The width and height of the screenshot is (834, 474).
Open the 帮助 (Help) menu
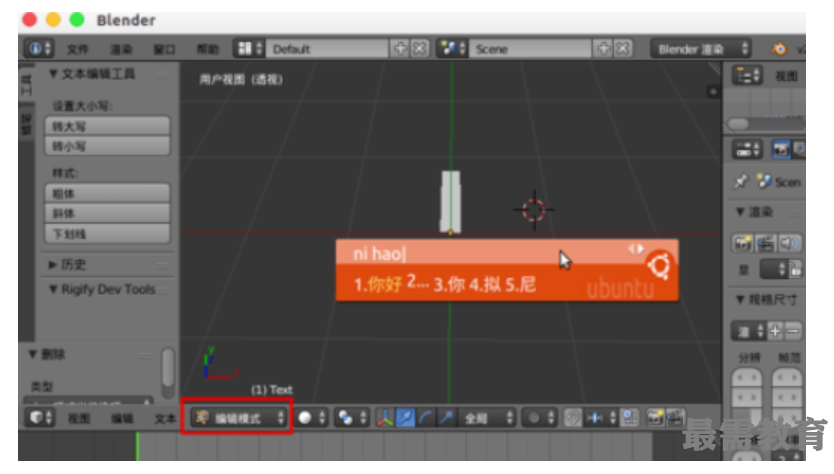(207, 49)
